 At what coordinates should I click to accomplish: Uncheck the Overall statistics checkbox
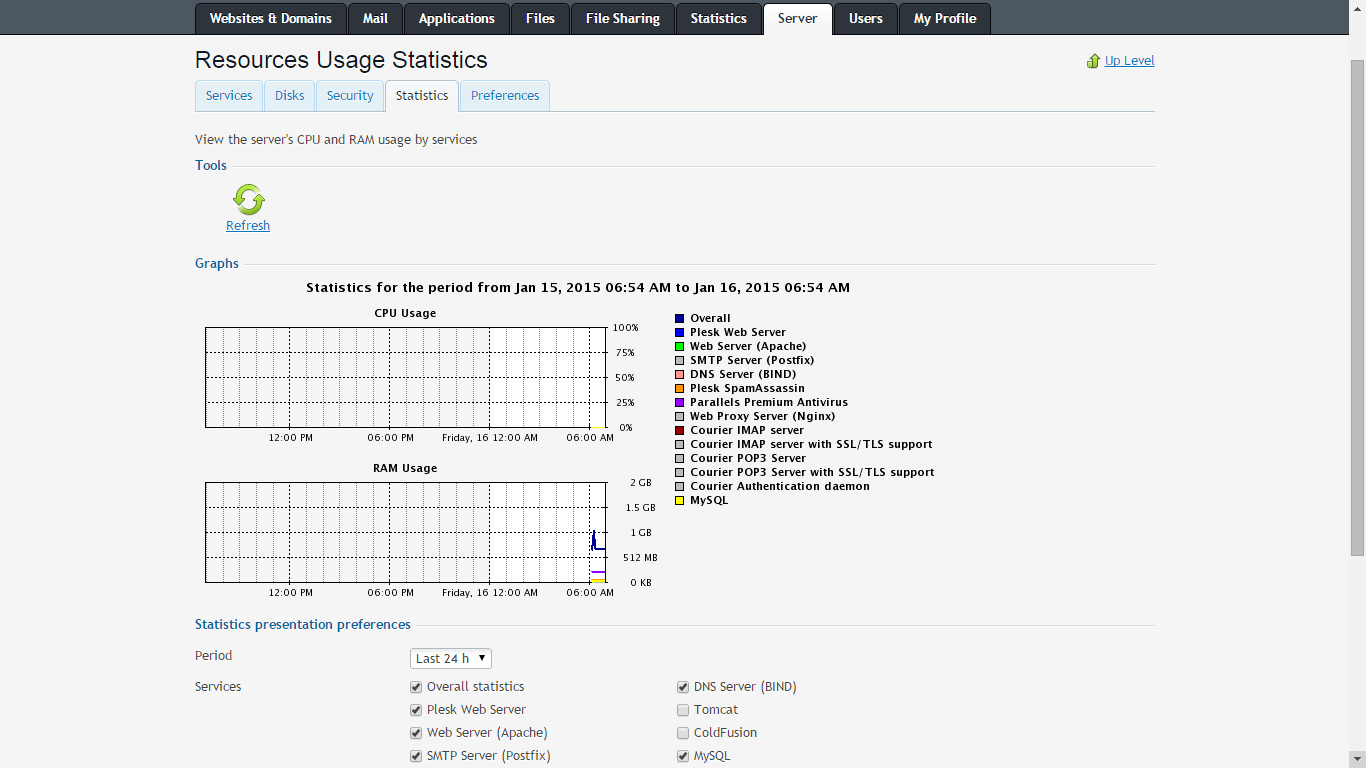(x=416, y=687)
